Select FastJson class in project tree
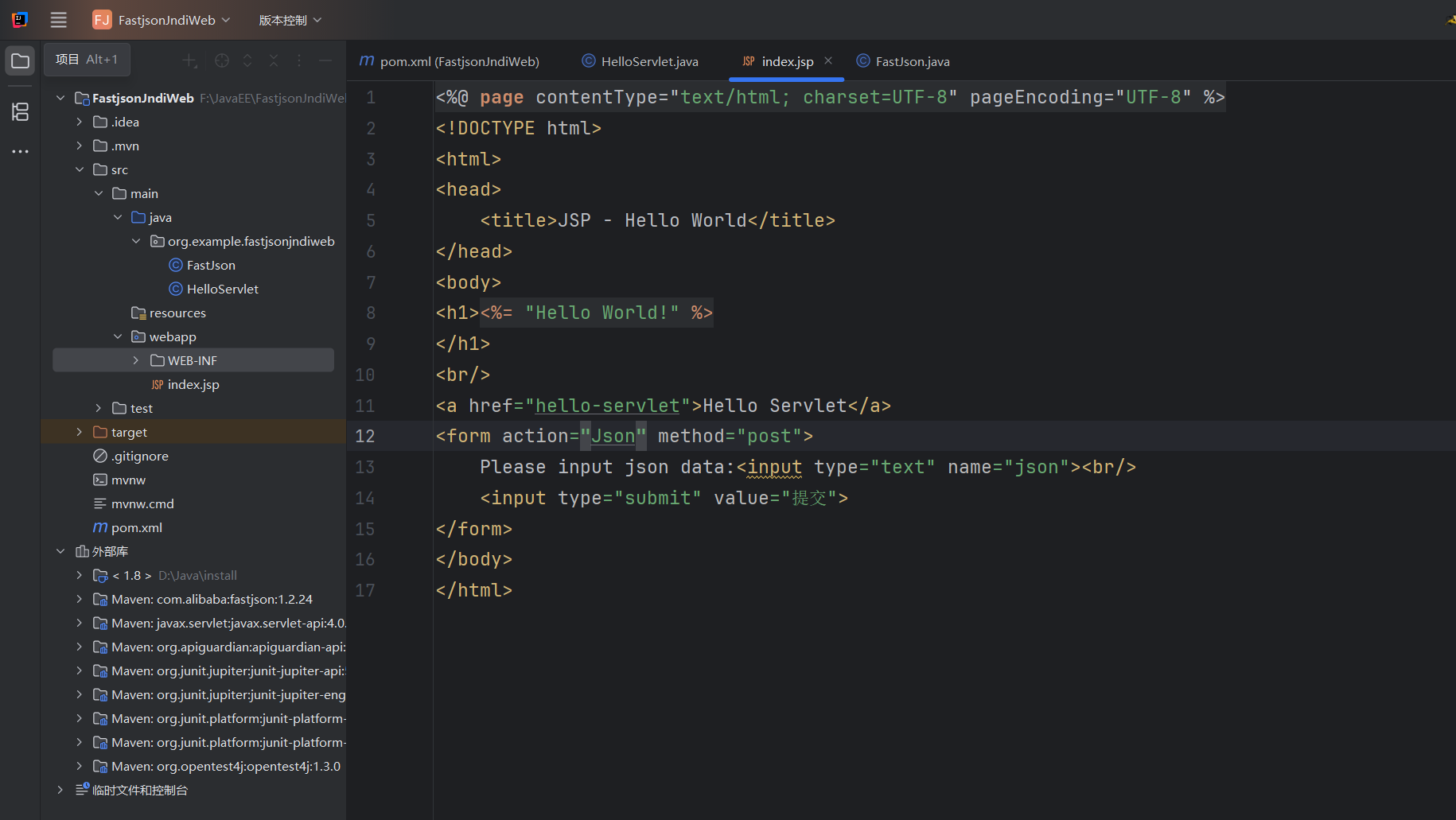Viewport: 1456px width, 820px height. 211,265
